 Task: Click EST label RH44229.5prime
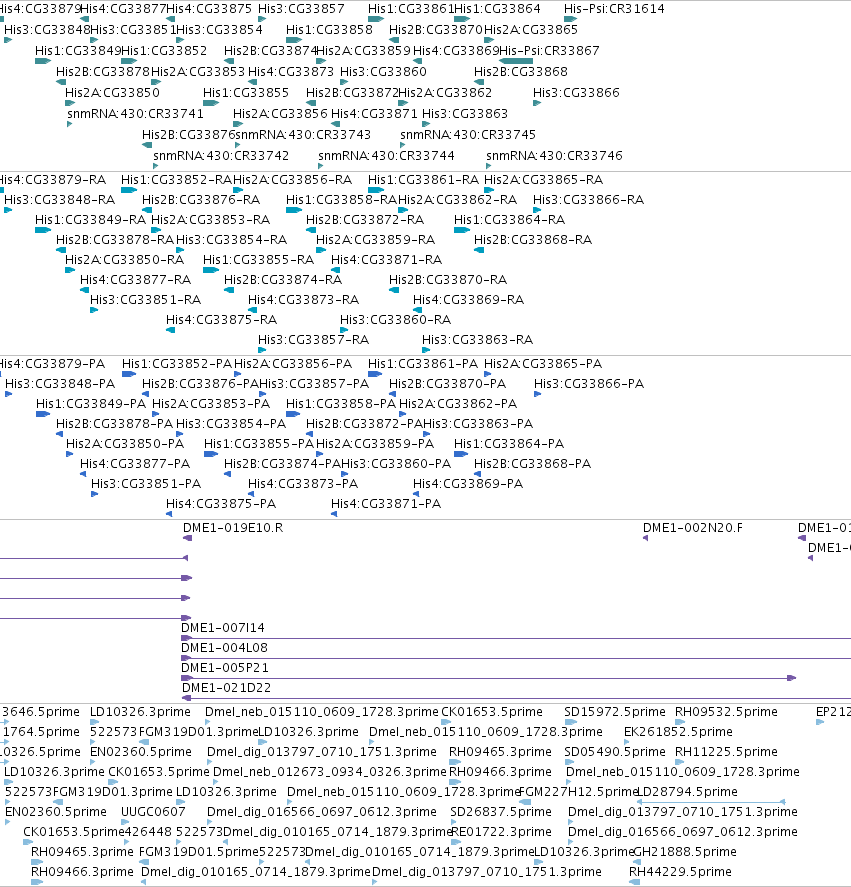pos(681,872)
